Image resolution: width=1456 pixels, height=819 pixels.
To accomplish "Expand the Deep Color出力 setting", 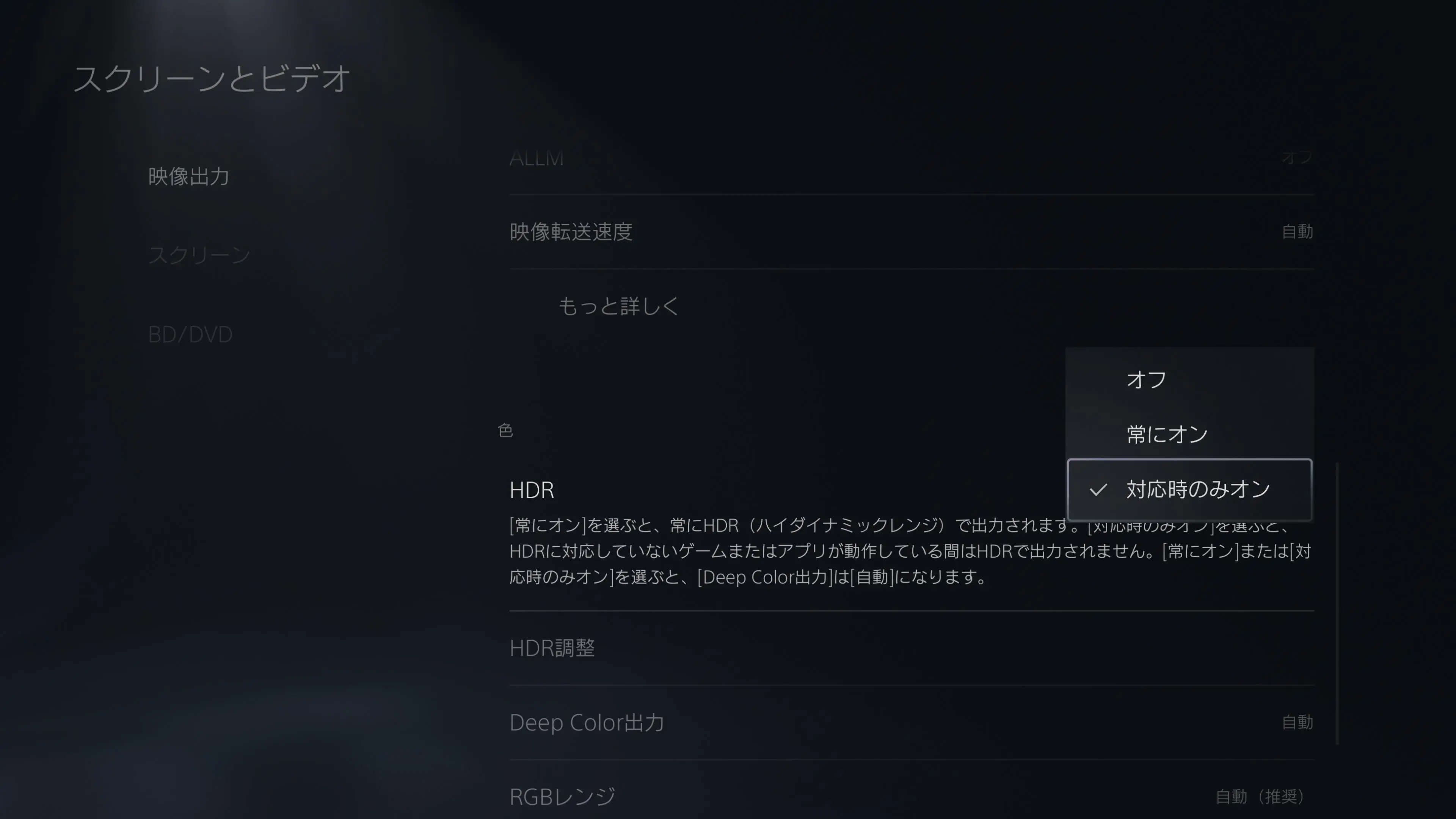I will pyautogui.click(x=911, y=722).
